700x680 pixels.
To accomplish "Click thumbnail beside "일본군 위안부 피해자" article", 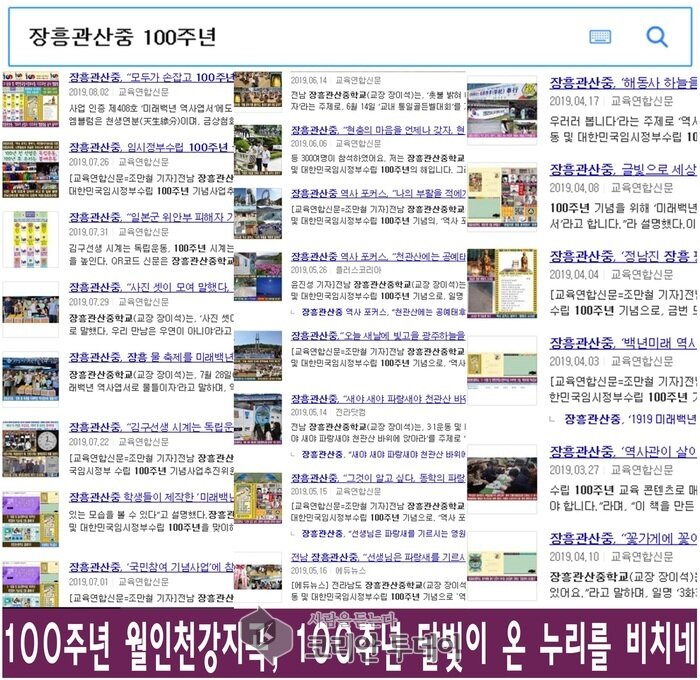I will click(x=30, y=239).
